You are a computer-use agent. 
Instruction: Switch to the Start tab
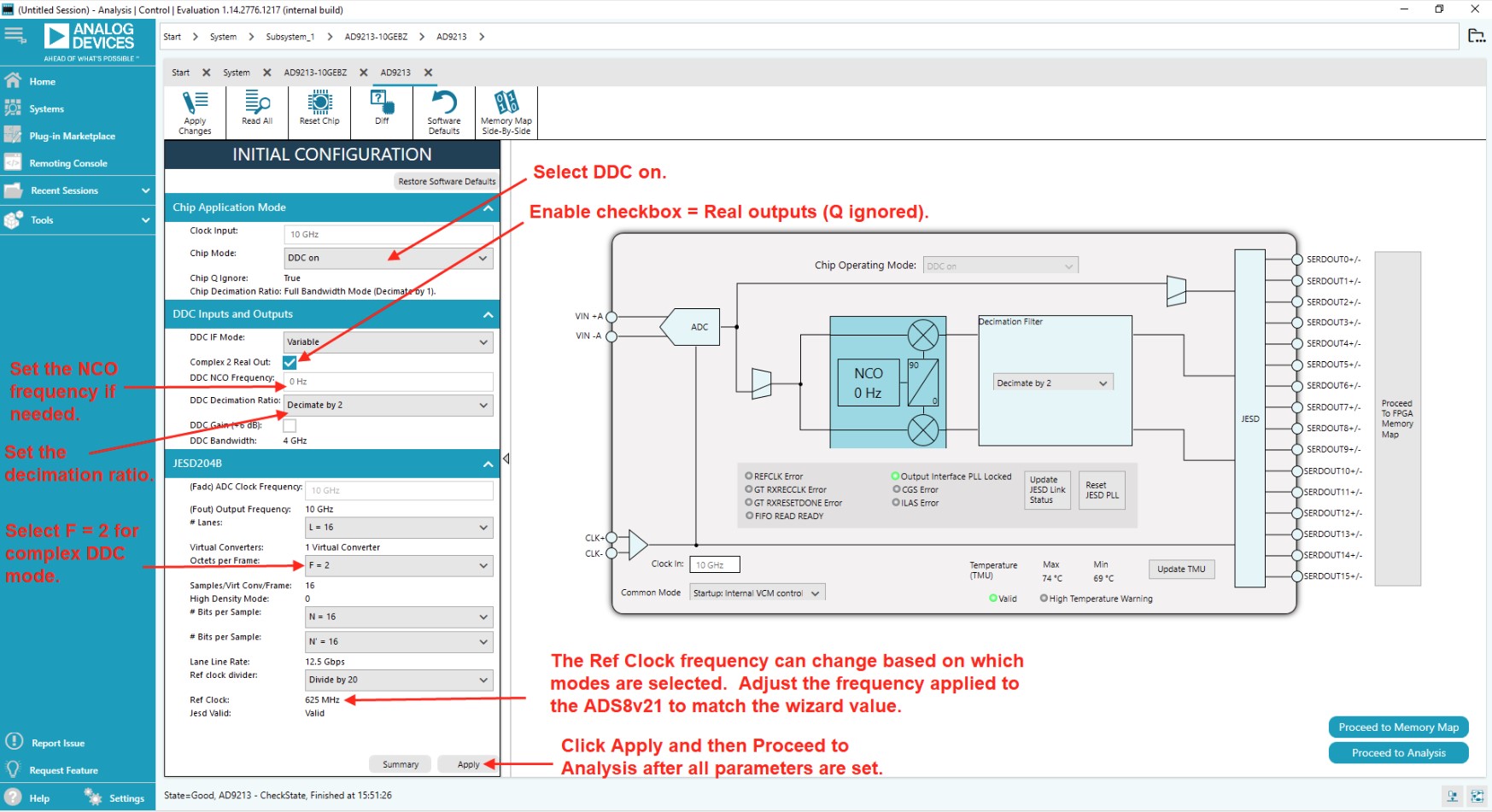[x=180, y=73]
